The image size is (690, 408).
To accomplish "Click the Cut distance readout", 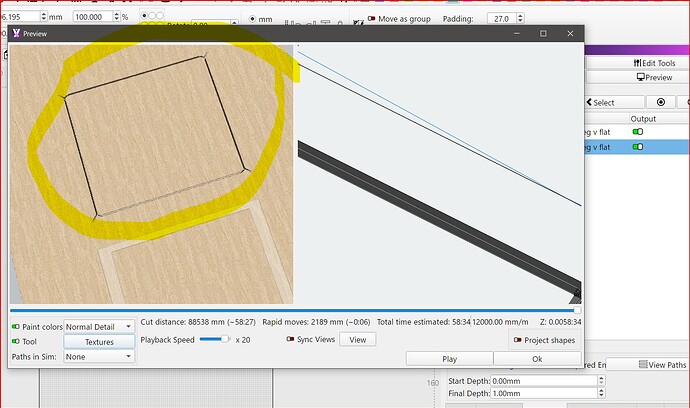I will [x=198, y=322].
